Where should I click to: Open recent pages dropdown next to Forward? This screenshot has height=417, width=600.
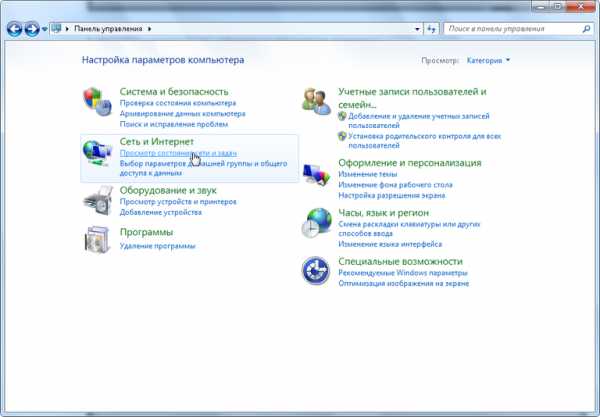[44, 29]
